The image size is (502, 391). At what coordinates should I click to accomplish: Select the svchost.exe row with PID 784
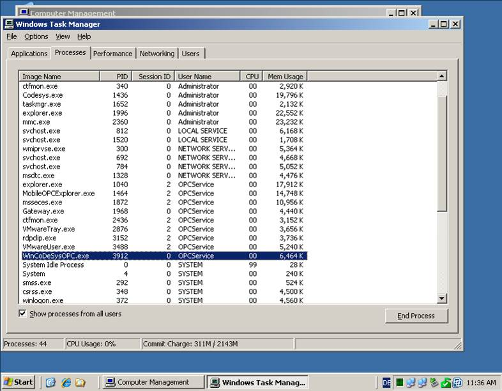pyautogui.click(x=163, y=167)
